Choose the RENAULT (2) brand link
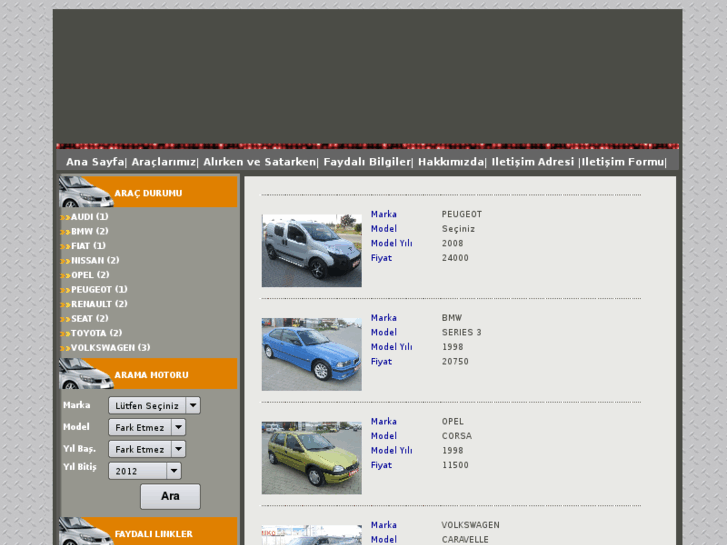This screenshot has width=727, height=545. pyautogui.click(x=99, y=304)
